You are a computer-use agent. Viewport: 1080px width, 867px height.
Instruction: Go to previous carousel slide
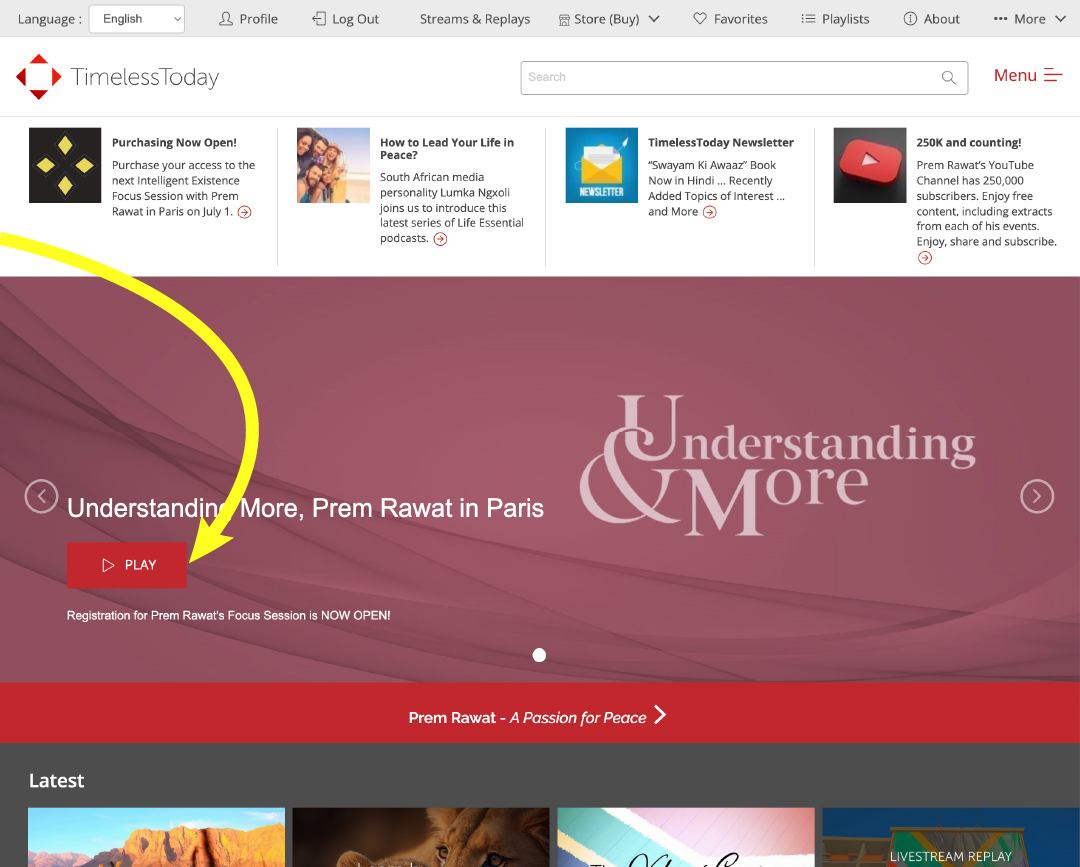[x=41, y=496]
